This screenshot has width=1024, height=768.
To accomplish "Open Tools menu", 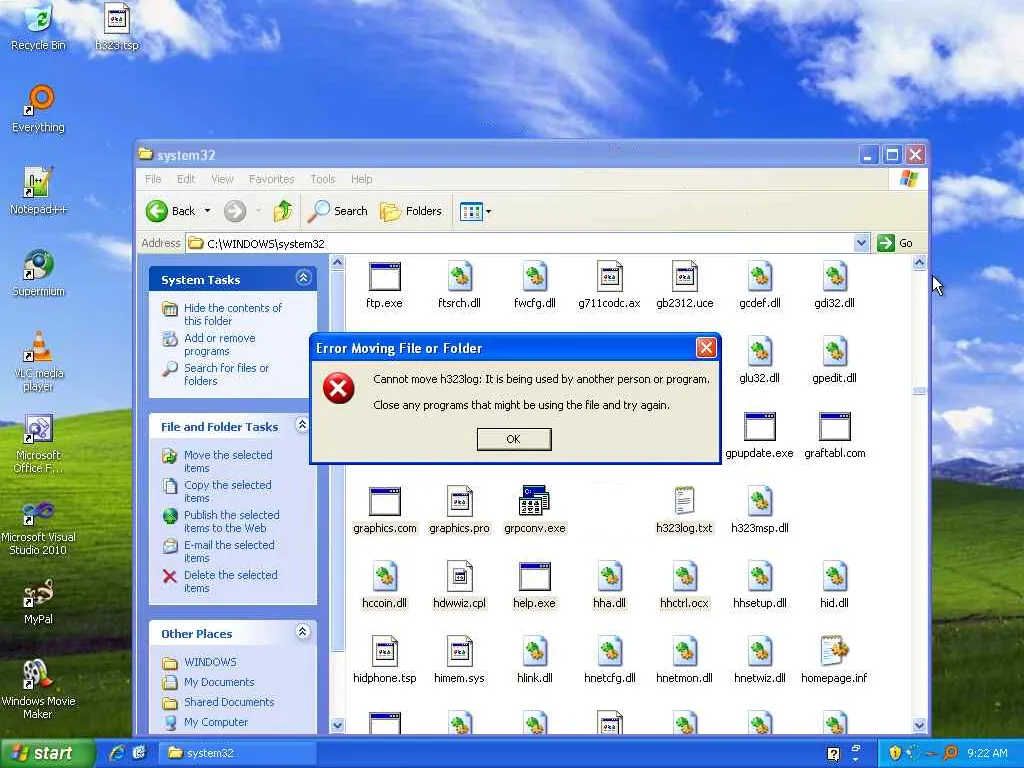I will pyautogui.click(x=323, y=179).
